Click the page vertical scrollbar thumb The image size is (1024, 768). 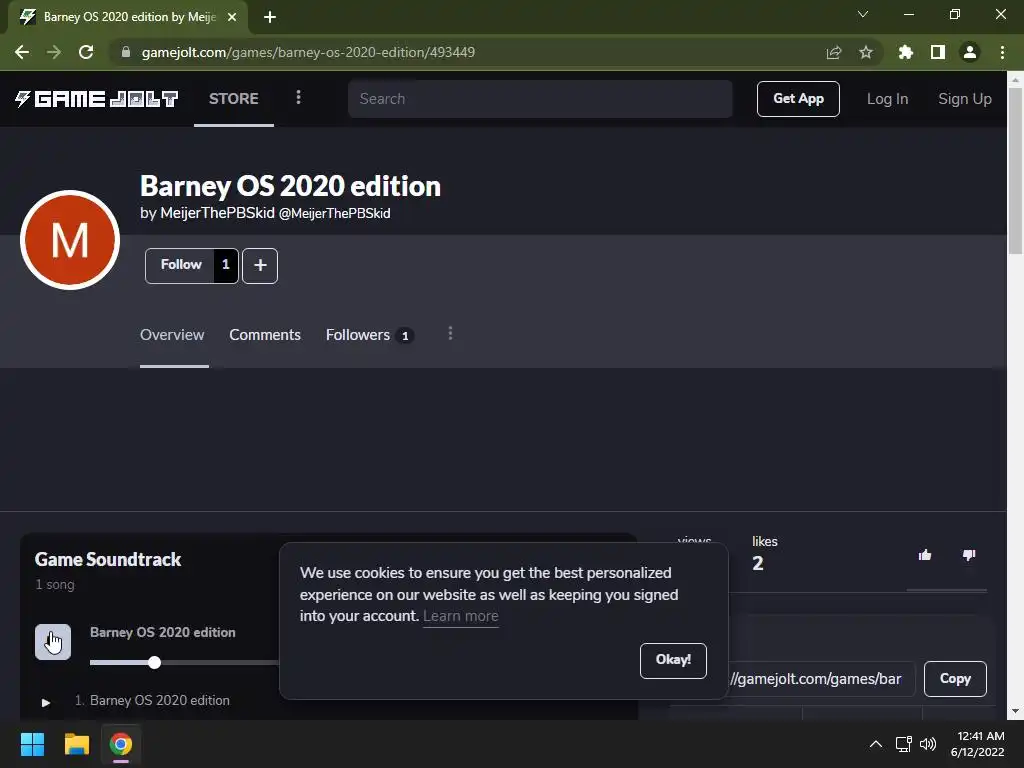(1015, 171)
